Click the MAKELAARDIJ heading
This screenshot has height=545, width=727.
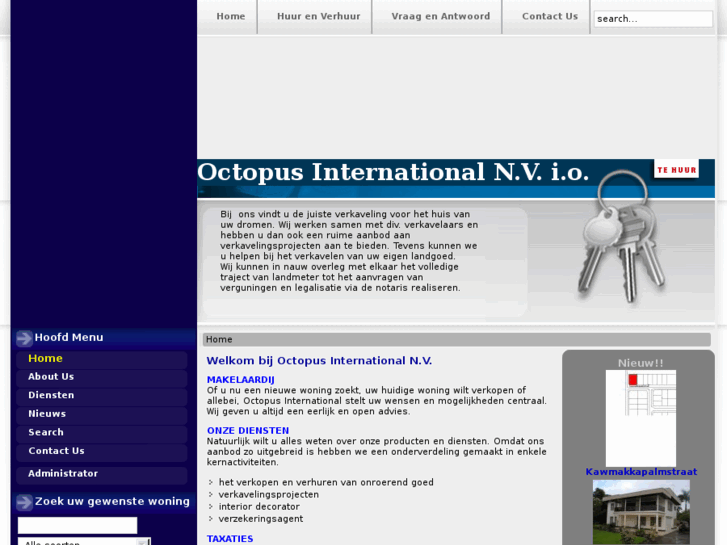coord(241,380)
